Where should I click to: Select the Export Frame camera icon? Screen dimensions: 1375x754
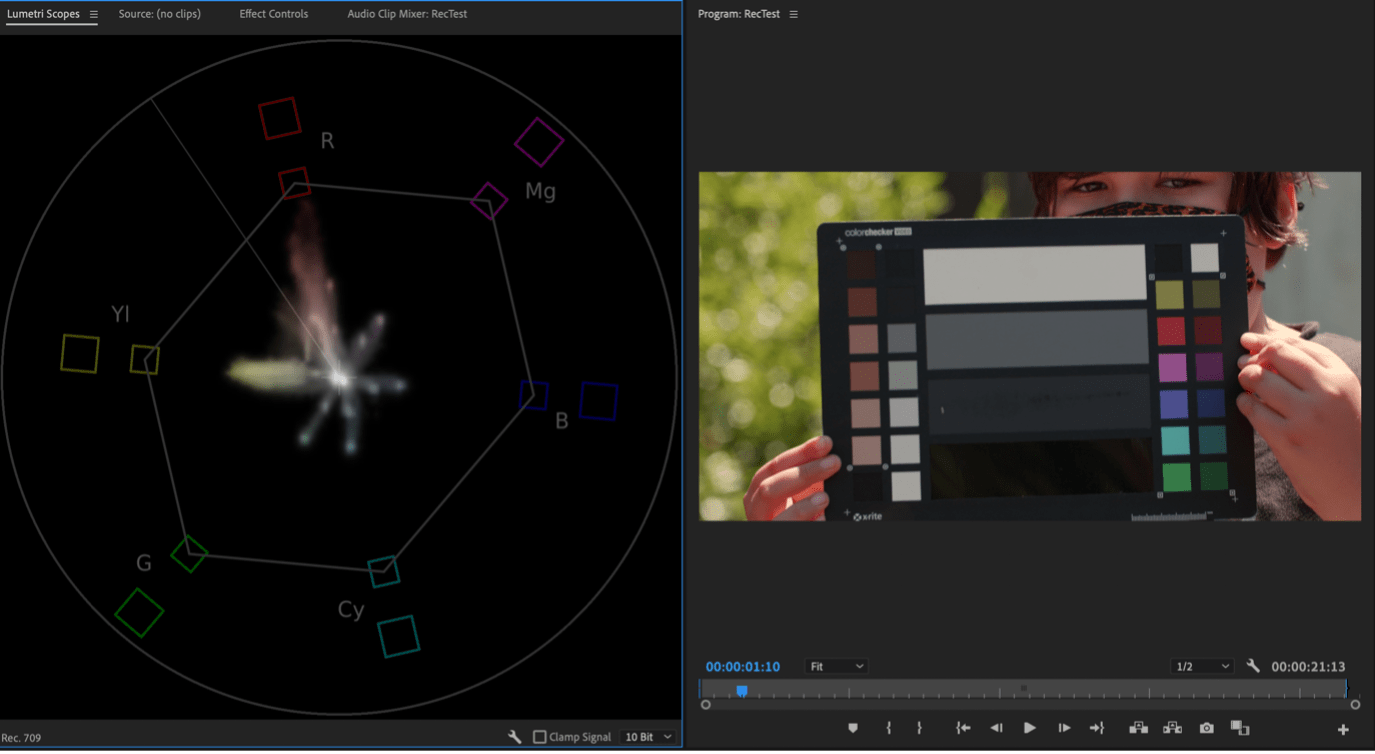coord(1206,728)
